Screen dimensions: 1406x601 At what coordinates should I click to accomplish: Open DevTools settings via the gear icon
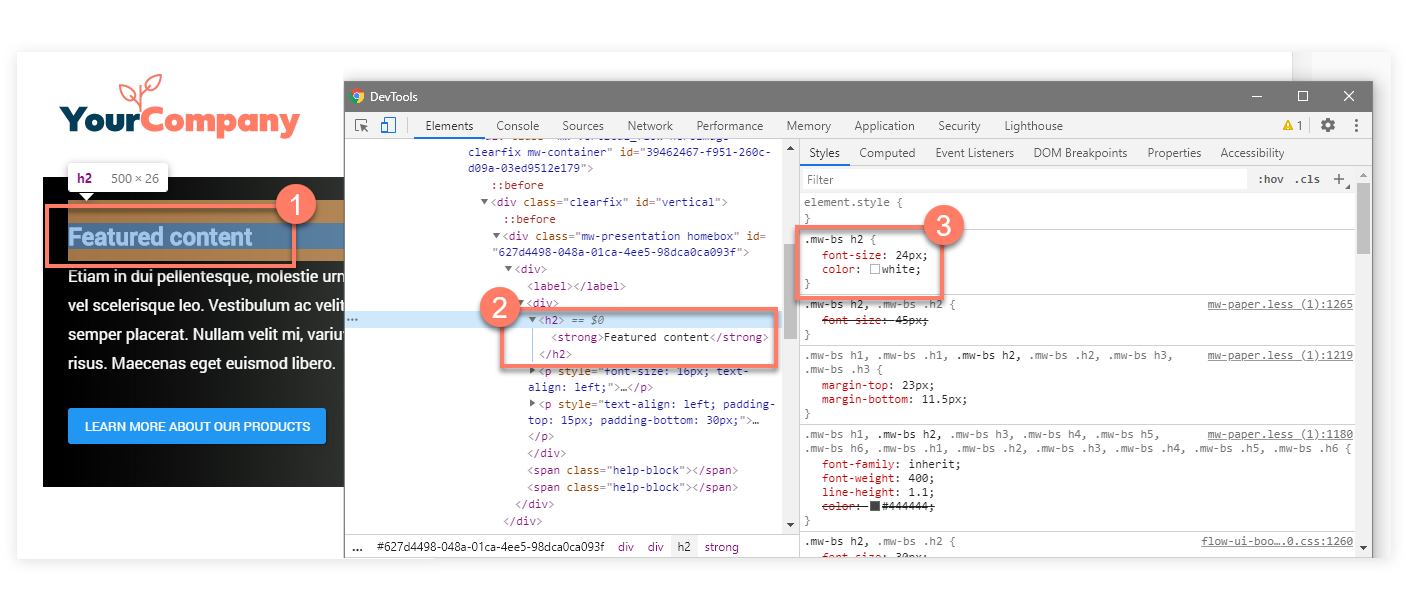[x=1328, y=125]
